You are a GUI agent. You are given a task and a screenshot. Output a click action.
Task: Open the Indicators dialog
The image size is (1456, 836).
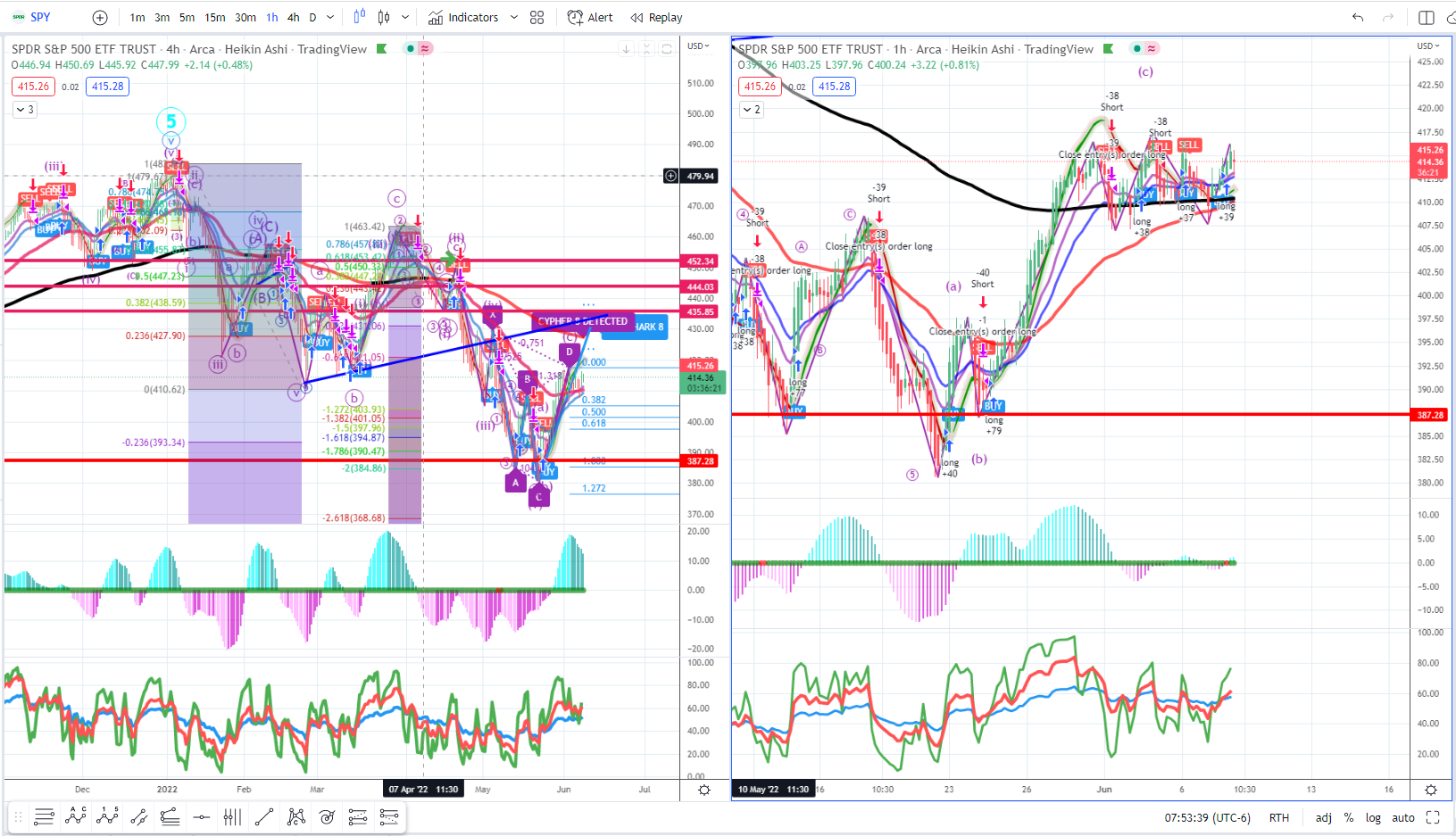point(463,17)
